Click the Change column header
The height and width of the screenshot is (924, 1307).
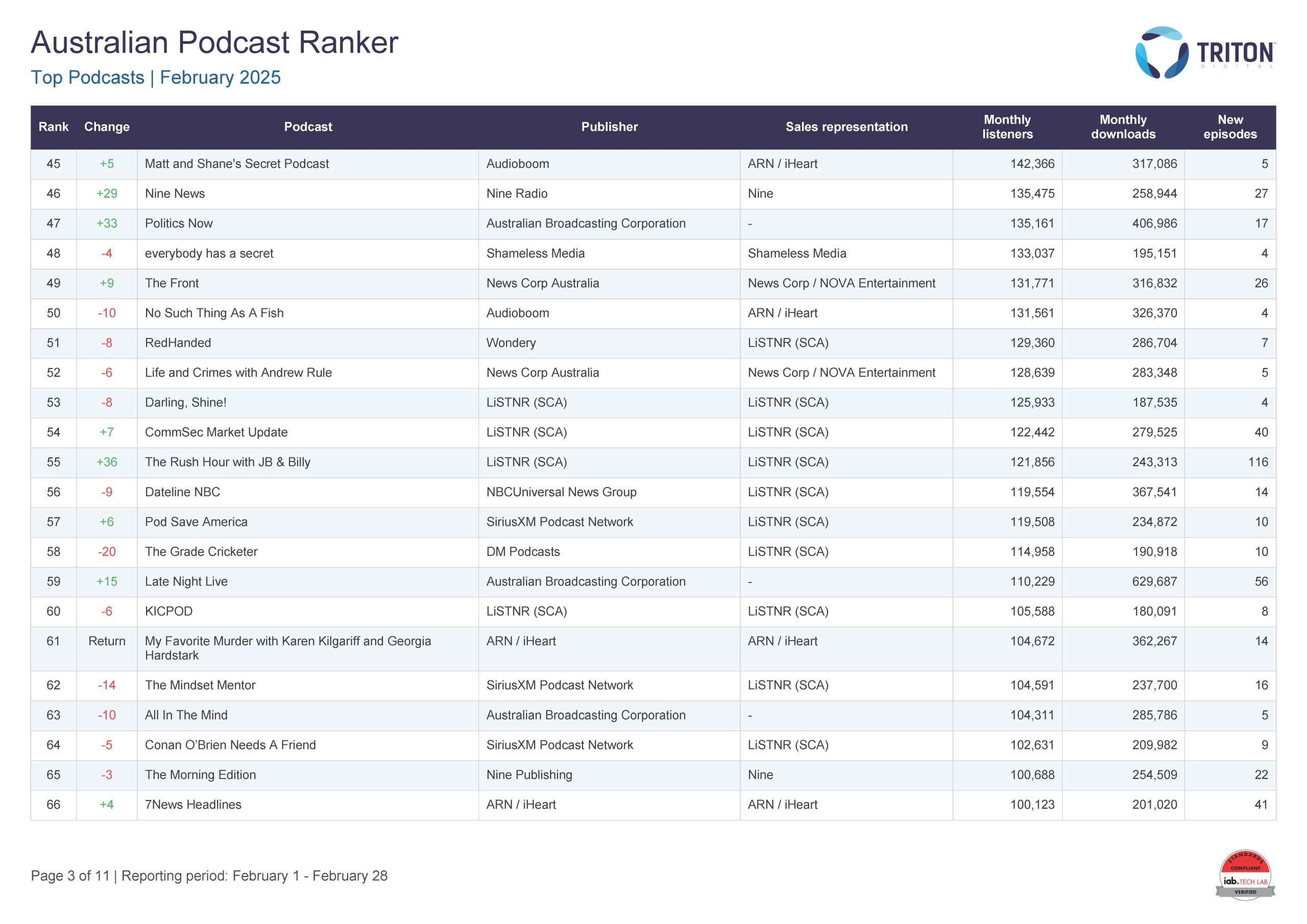(107, 127)
